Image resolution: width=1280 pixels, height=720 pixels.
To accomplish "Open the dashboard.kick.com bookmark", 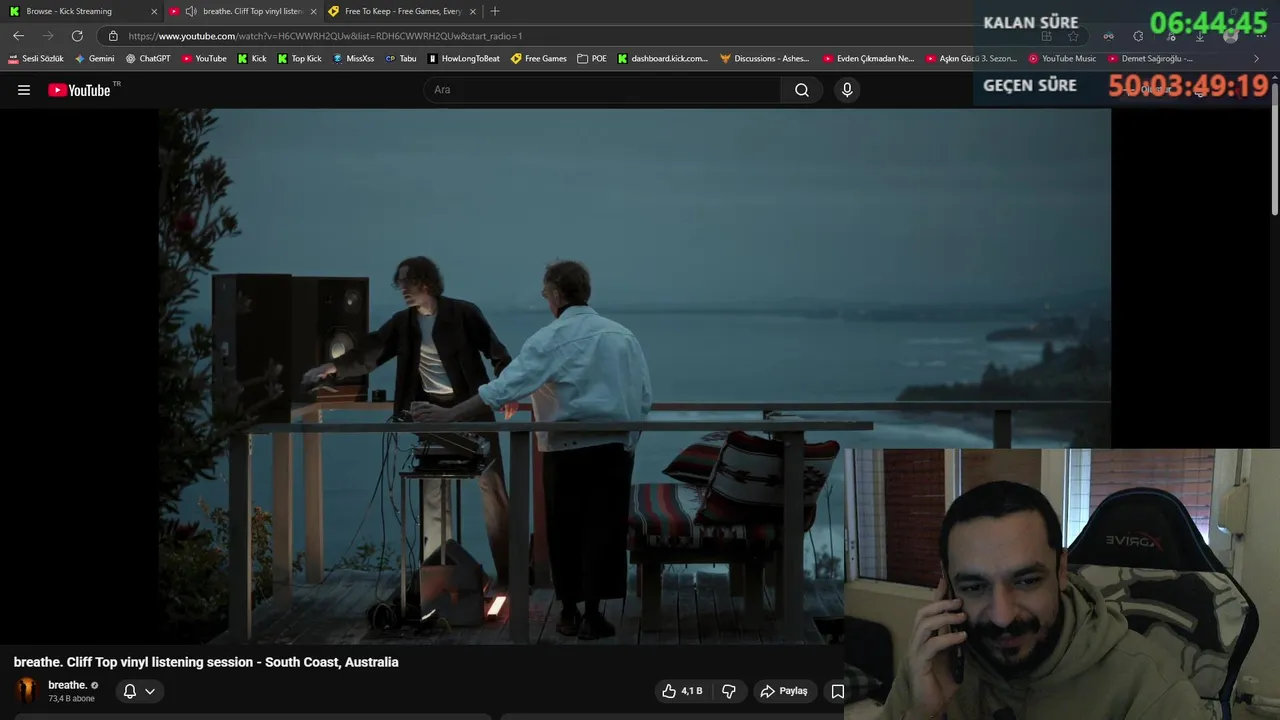I will click(x=663, y=58).
